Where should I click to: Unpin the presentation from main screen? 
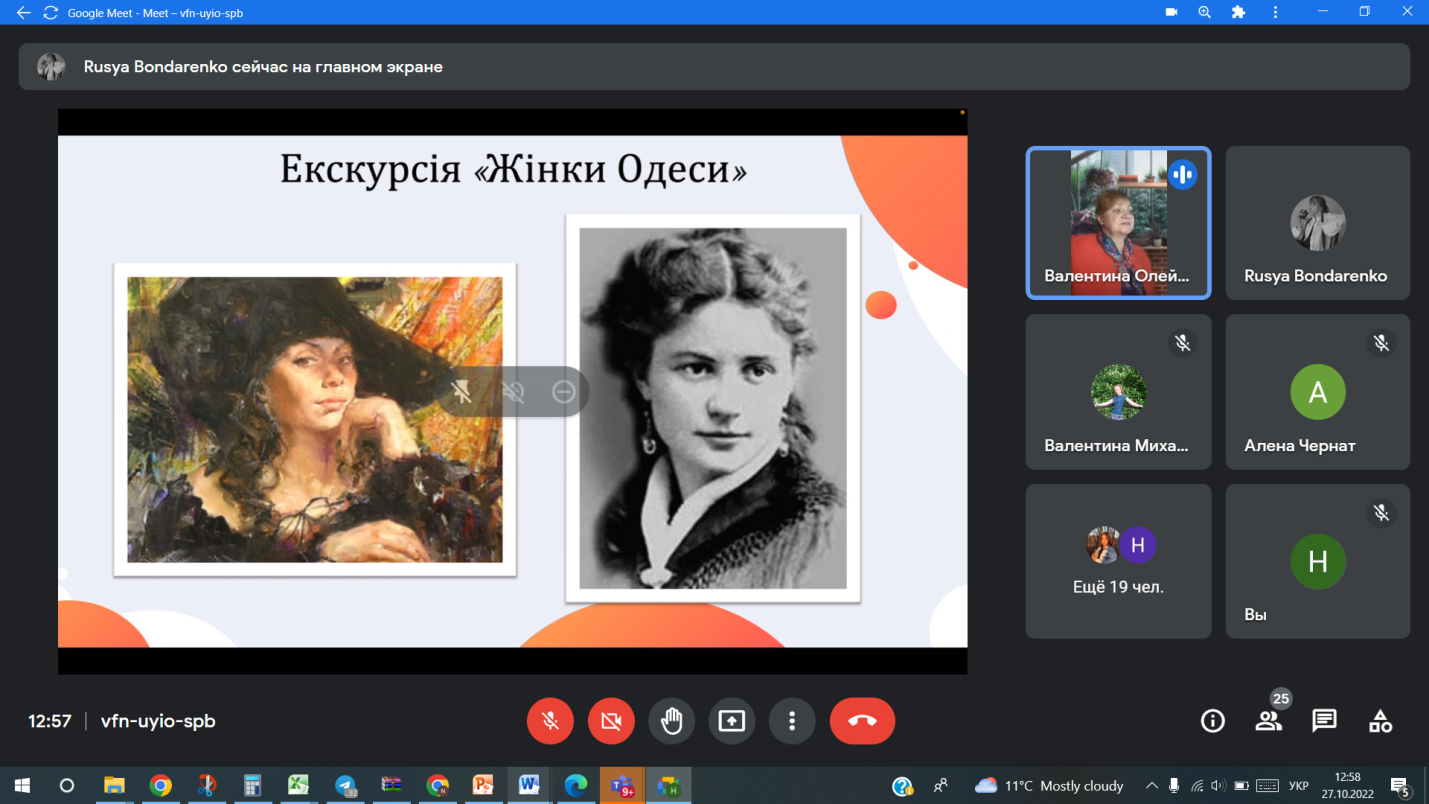pyautogui.click(x=462, y=392)
